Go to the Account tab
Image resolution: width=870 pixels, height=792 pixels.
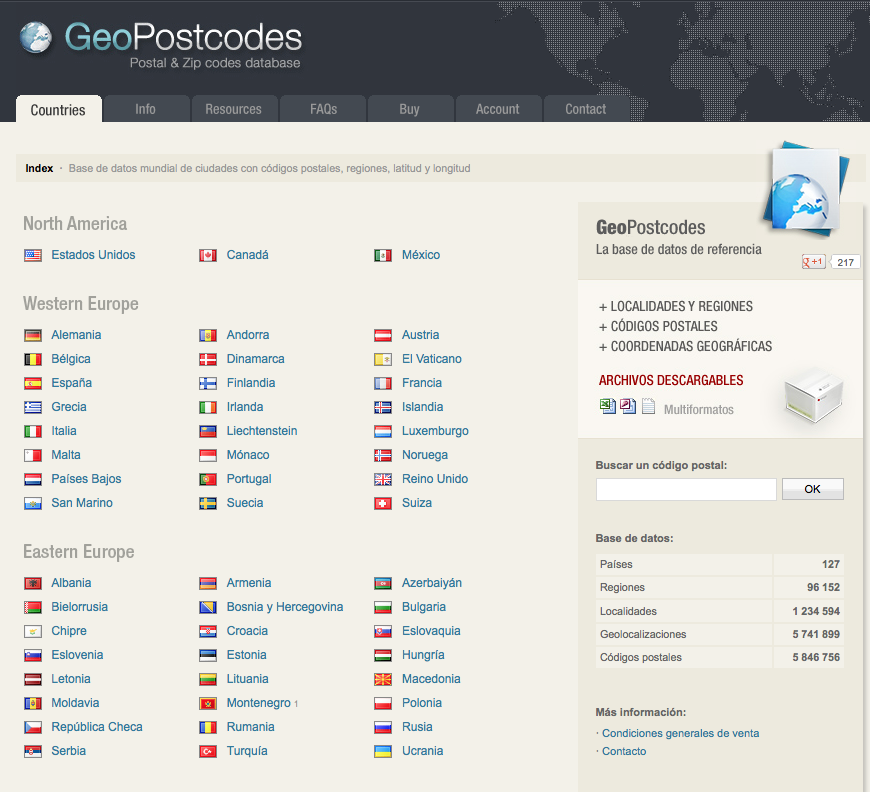pos(498,109)
